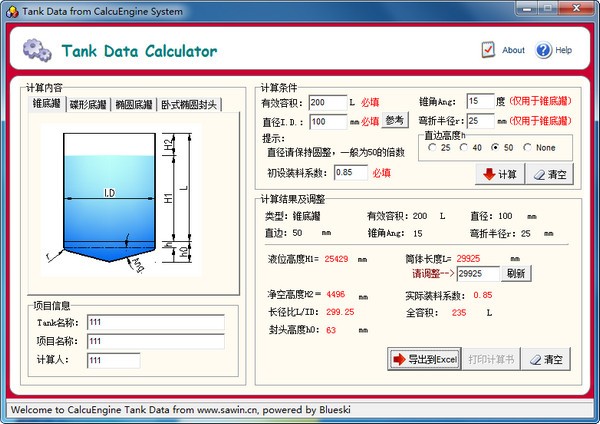Image resolution: width=600 pixels, height=424 pixels.
Task: Click the 参考 reference button
Action: coord(395,120)
